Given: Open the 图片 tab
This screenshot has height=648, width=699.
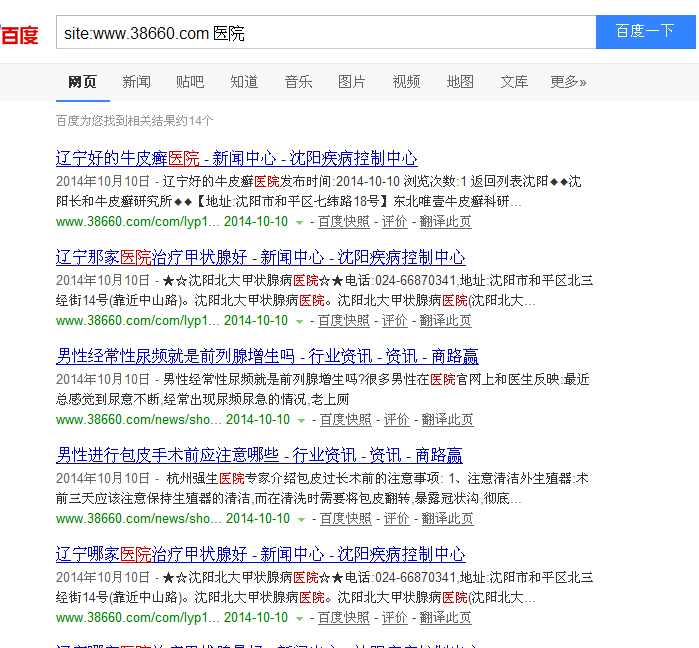Looking at the screenshot, I should point(352,82).
